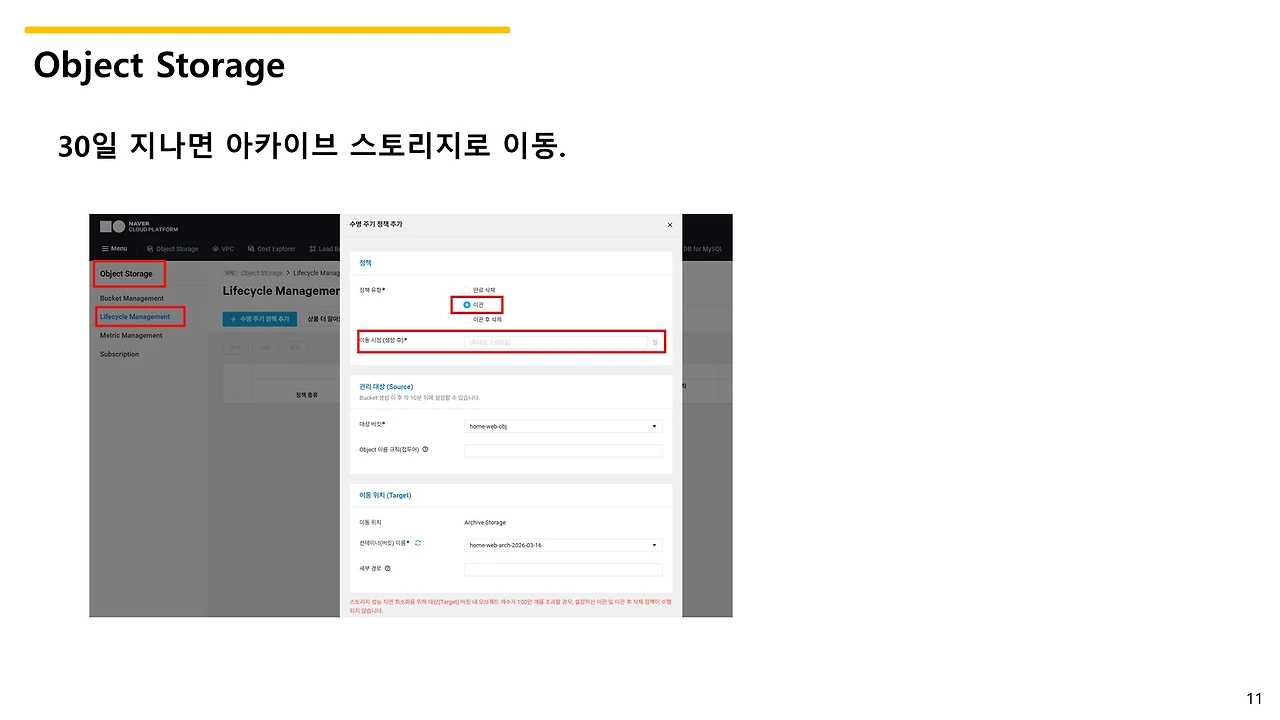Select the 만료 삭제 policy type
Screen dimensions: 1280x720
pos(466,290)
